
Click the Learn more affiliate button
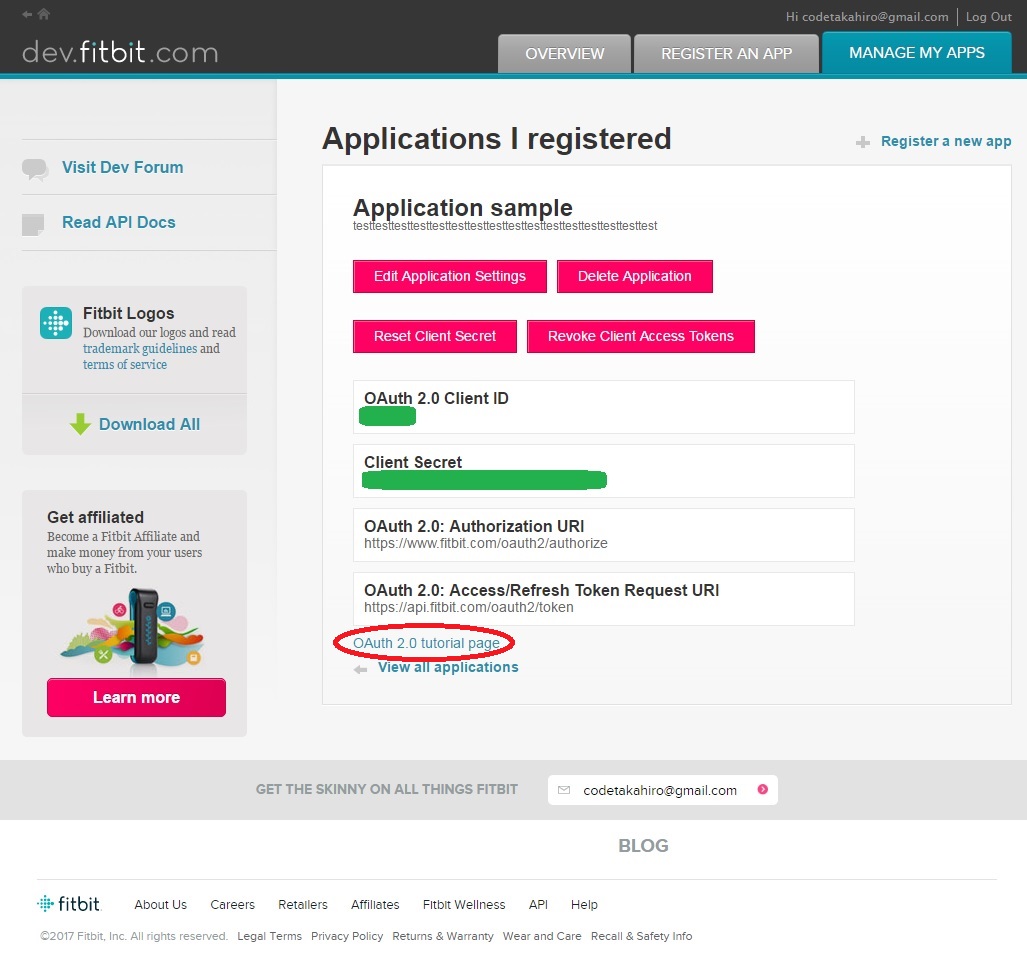(x=136, y=697)
